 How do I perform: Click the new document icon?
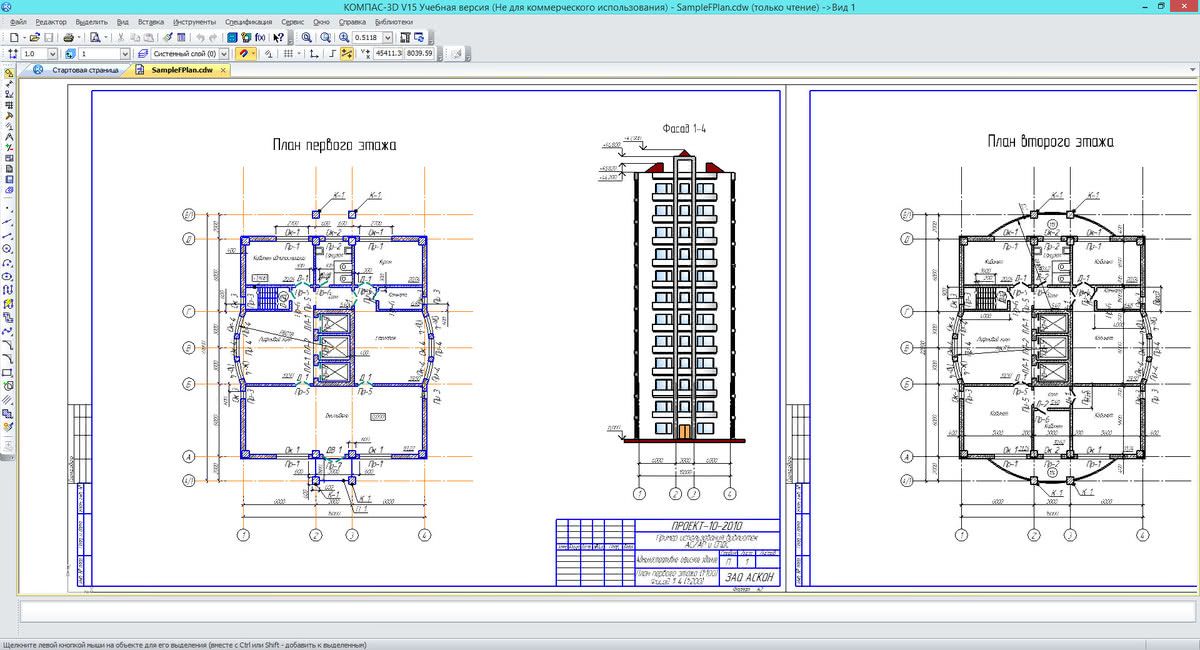coord(14,37)
